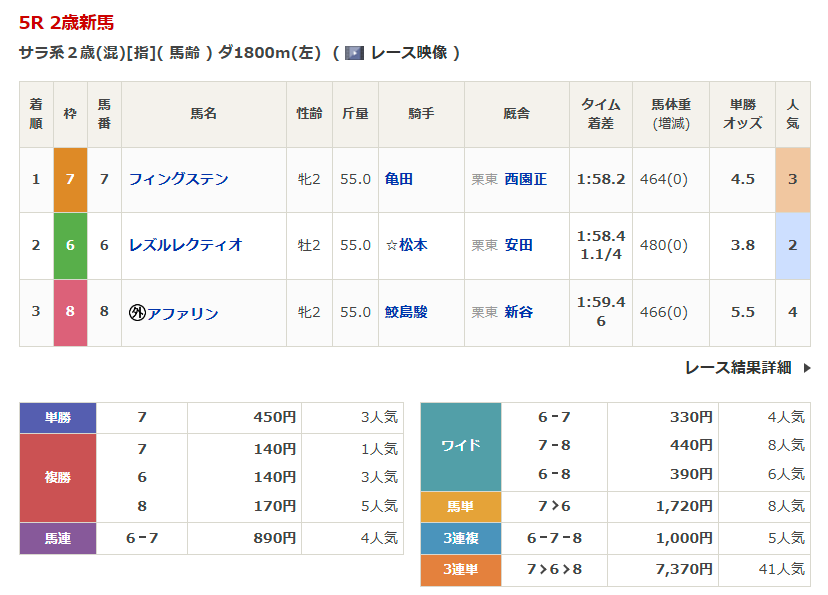
Task: Open trainer 新谷 stable page
Action: (x=518, y=312)
